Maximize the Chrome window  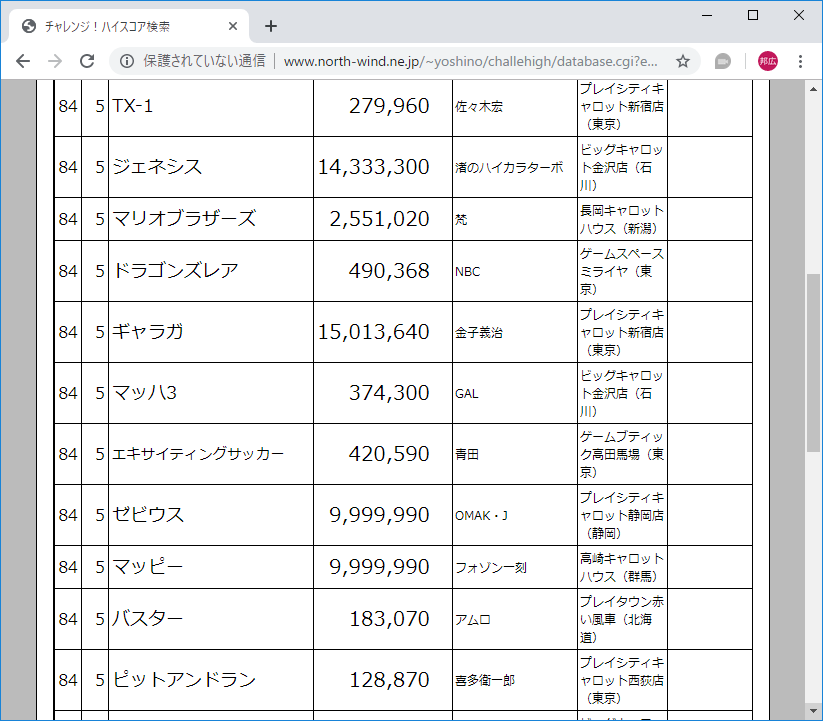(753, 15)
